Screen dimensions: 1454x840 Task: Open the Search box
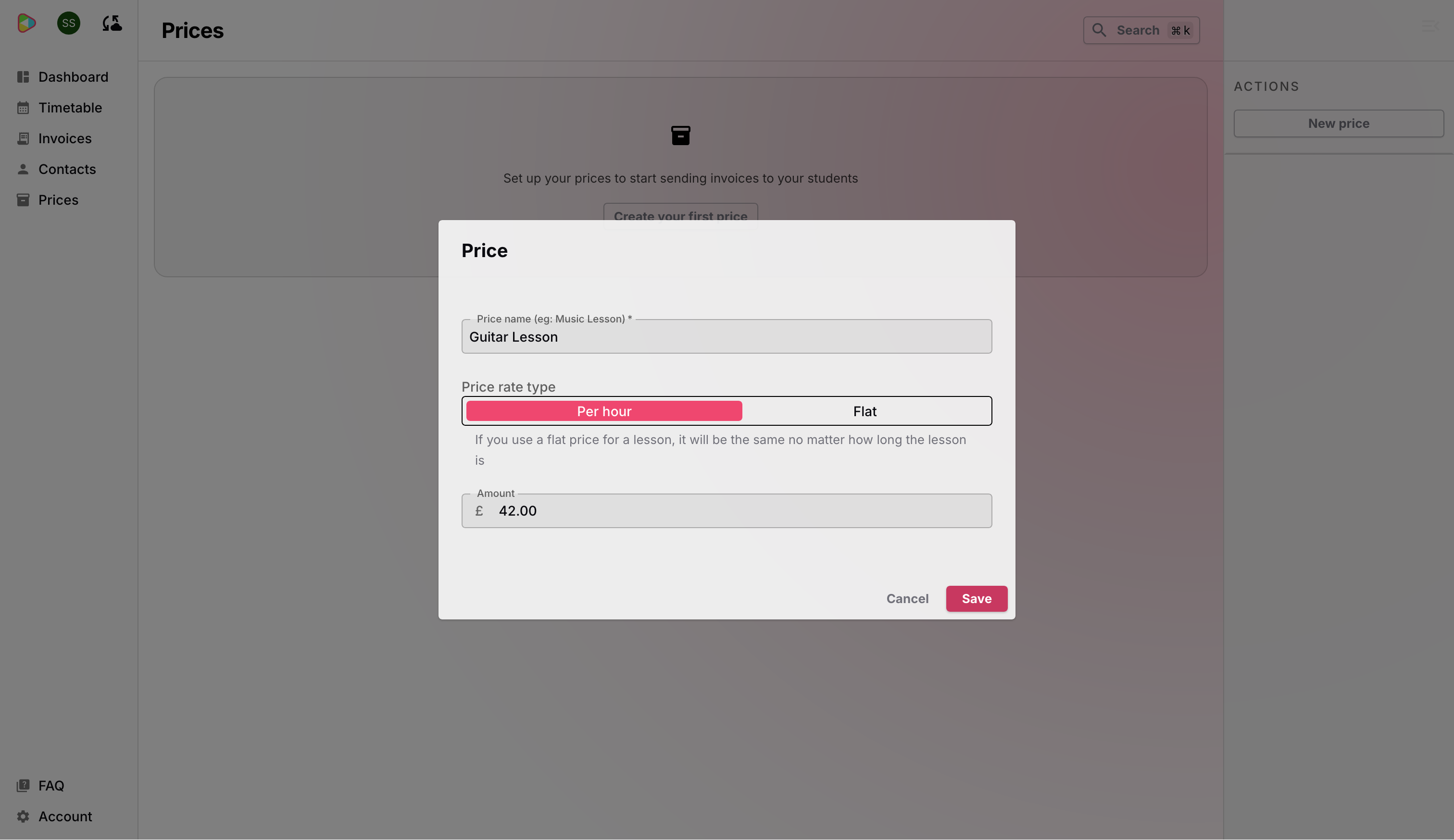pos(1141,30)
